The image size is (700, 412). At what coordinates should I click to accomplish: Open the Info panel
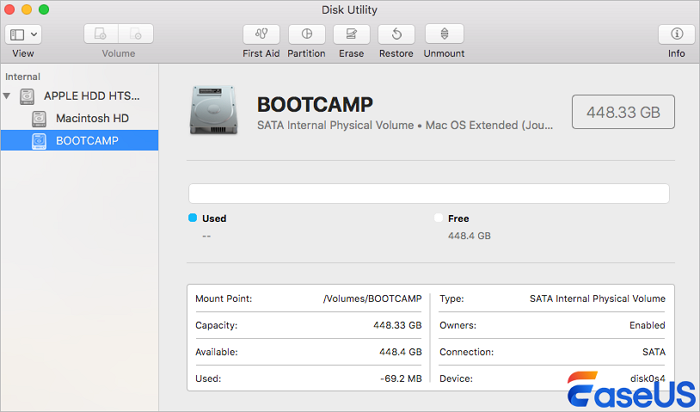(x=676, y=34)
